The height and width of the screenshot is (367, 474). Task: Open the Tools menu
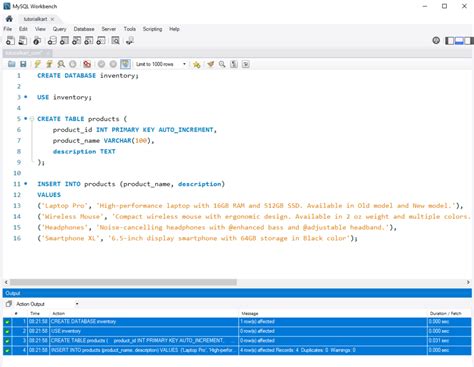pyautogui.click(x=130, y=29)
